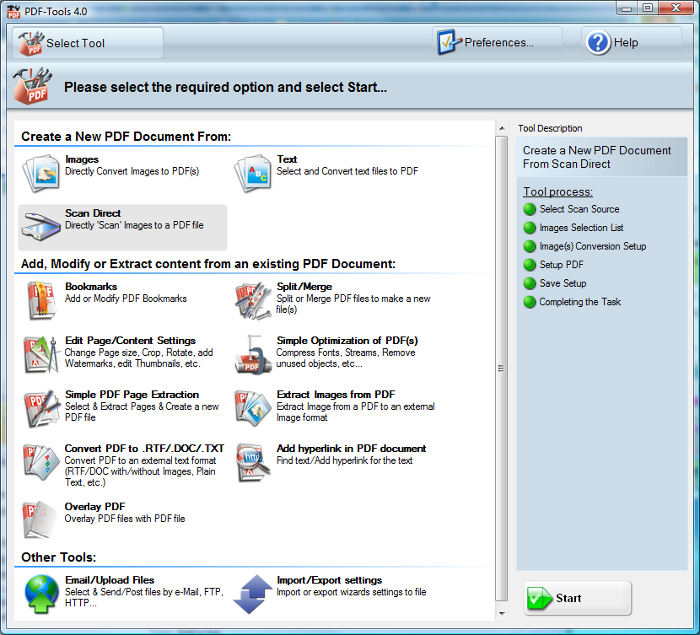This screenshot has width=700, height=635.
Task: Click green dot beside Select Scan Source
Action: (x=529, y=209)
